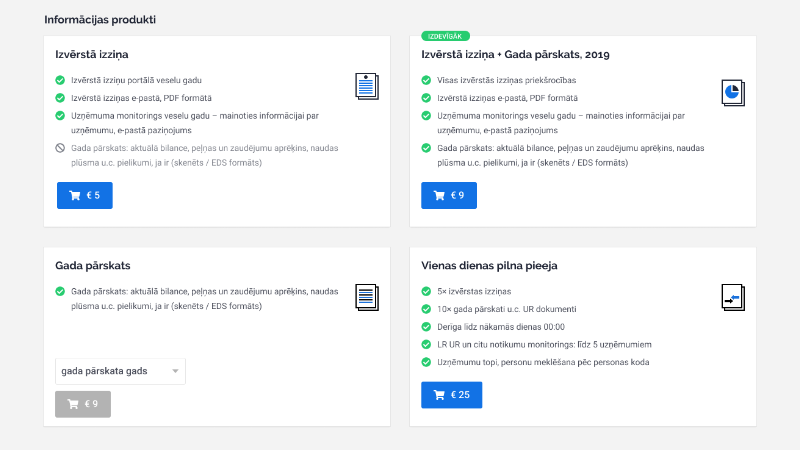Click the 'Gada pārskats' card heading
Viewport: 800px width, 450px height.
[x=93, y=266]
